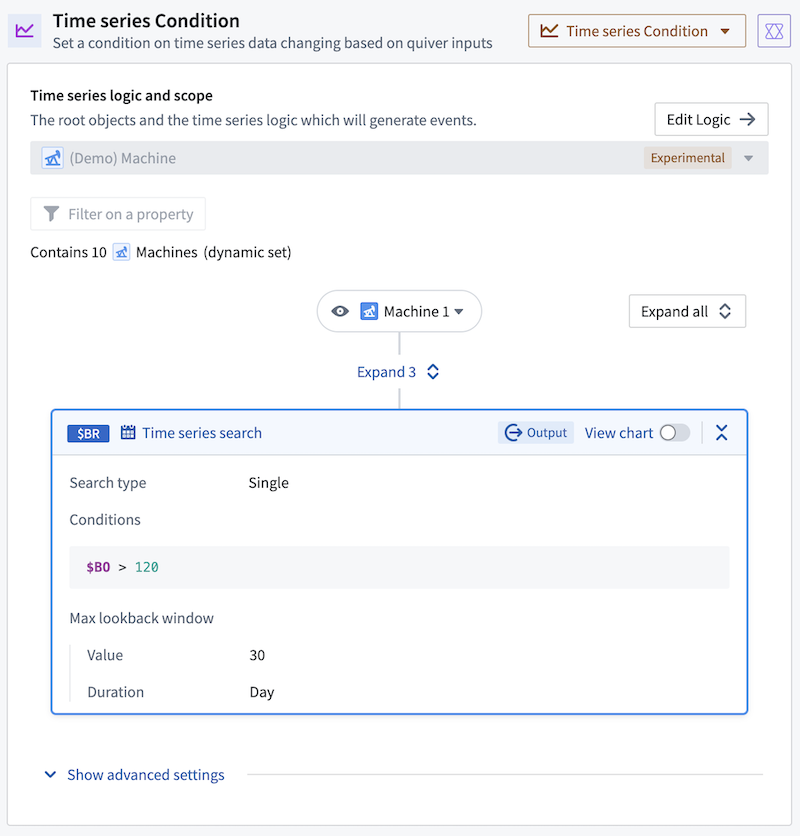Click the Single search type value
800x836 pixels.
point(268,483)
